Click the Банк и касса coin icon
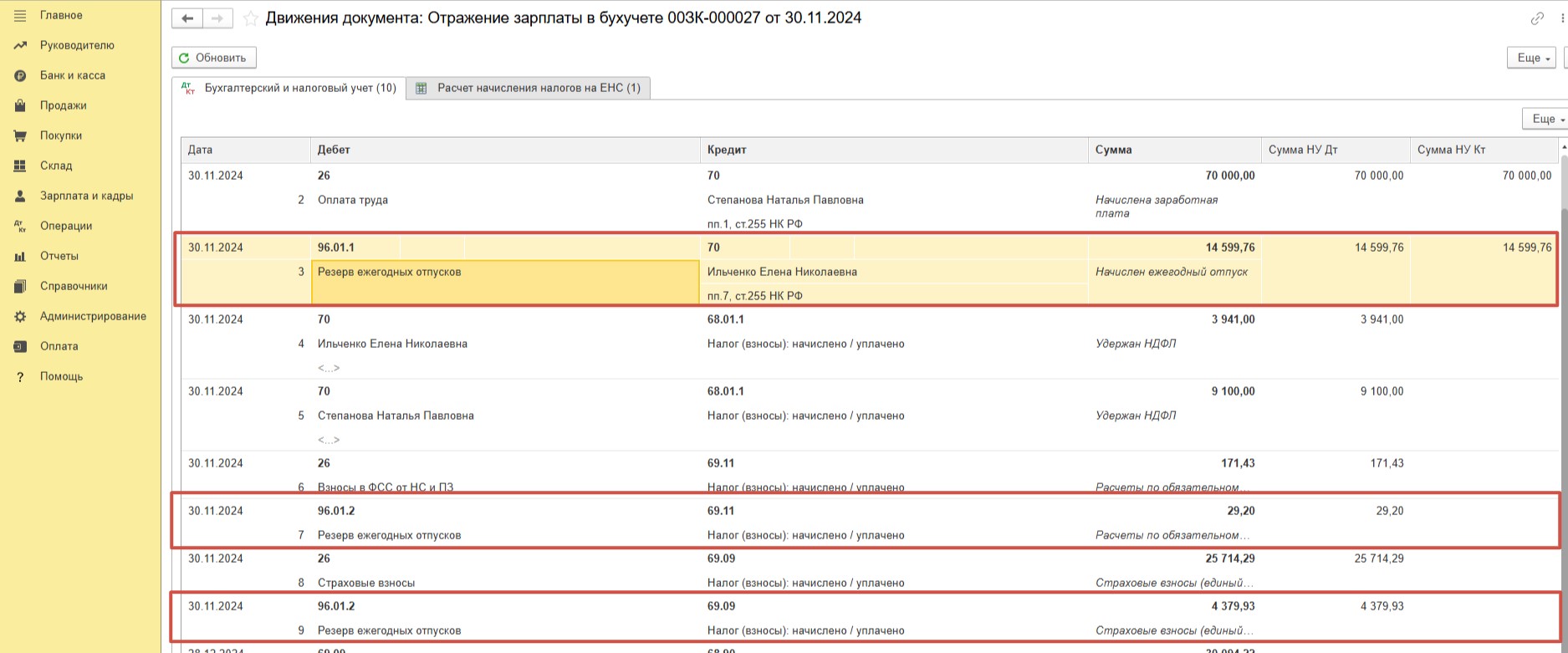This screenshot has width=1568, height=653. click(20, 76)
